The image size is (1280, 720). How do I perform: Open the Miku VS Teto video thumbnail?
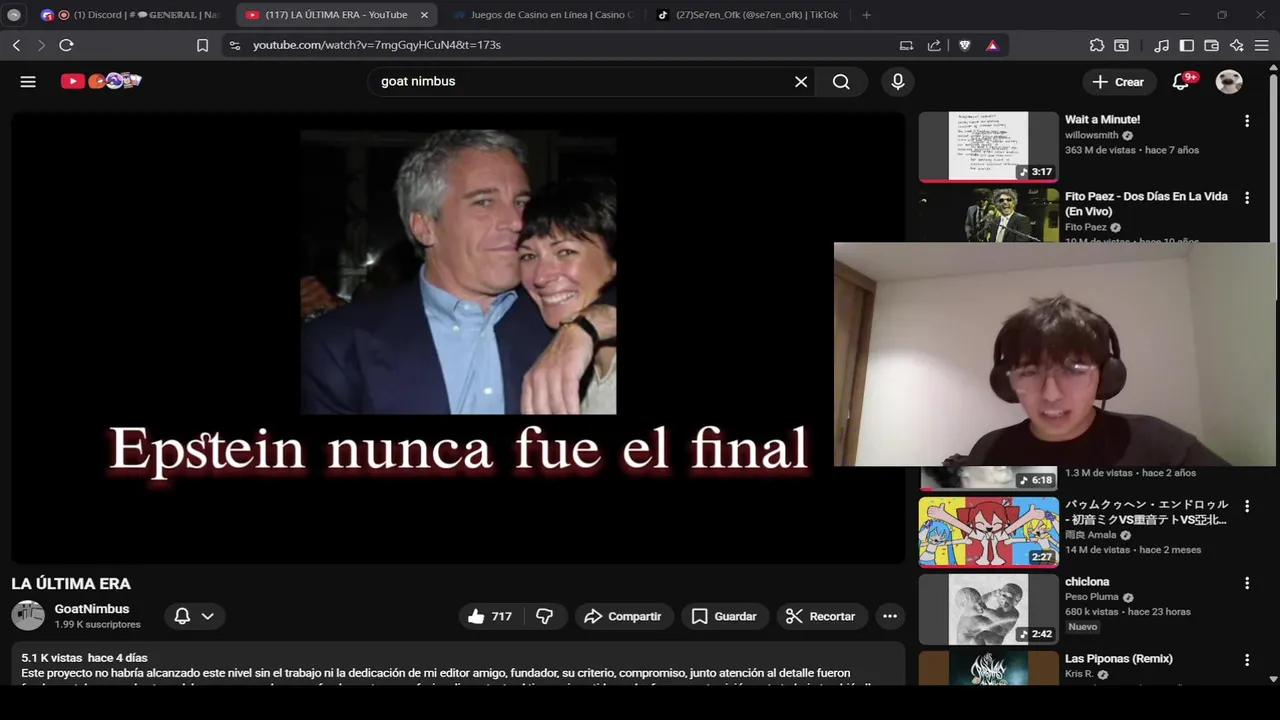click(x=988, y=532)
